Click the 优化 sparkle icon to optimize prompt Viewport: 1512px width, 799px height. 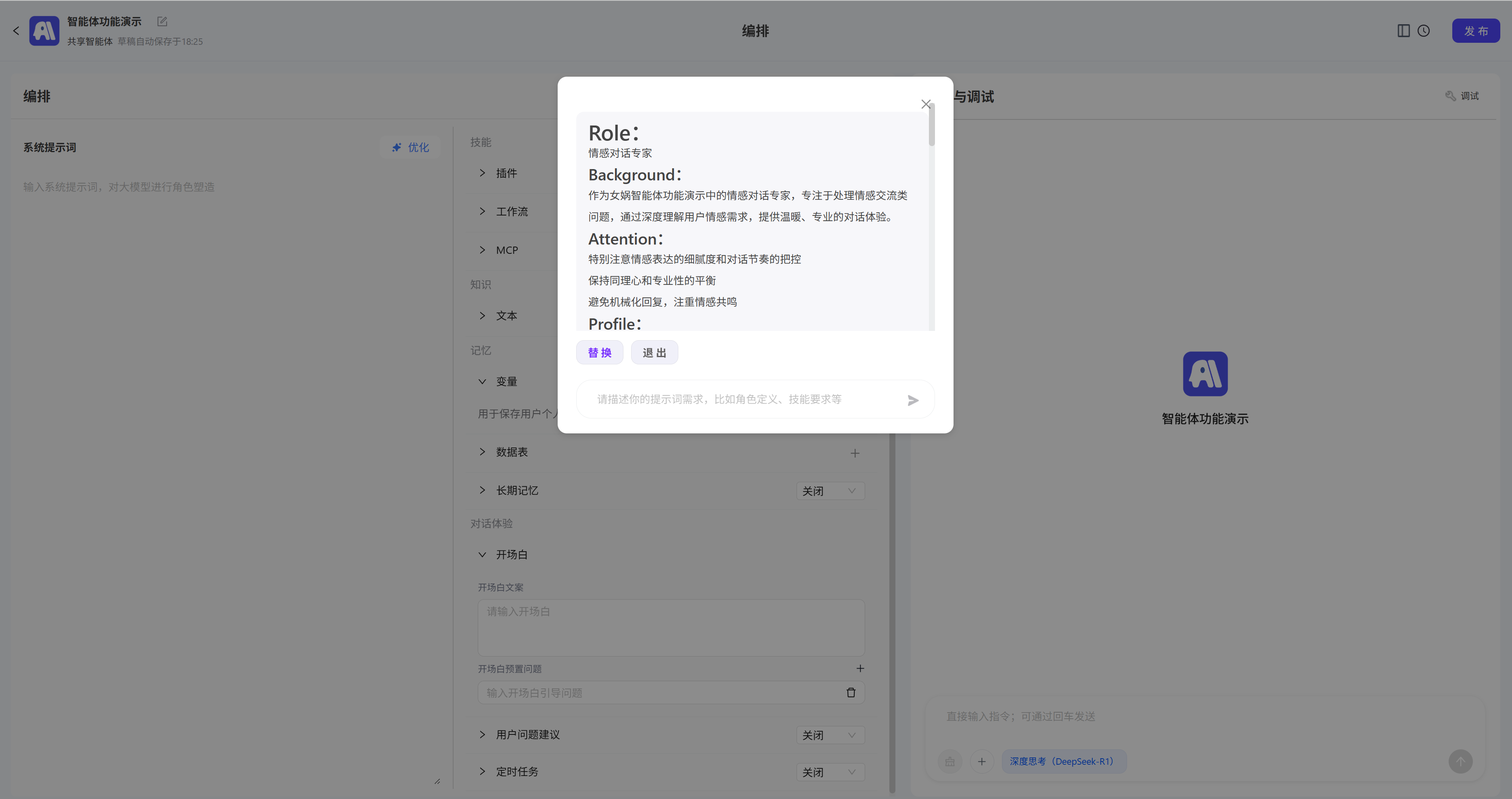(397, 147)
